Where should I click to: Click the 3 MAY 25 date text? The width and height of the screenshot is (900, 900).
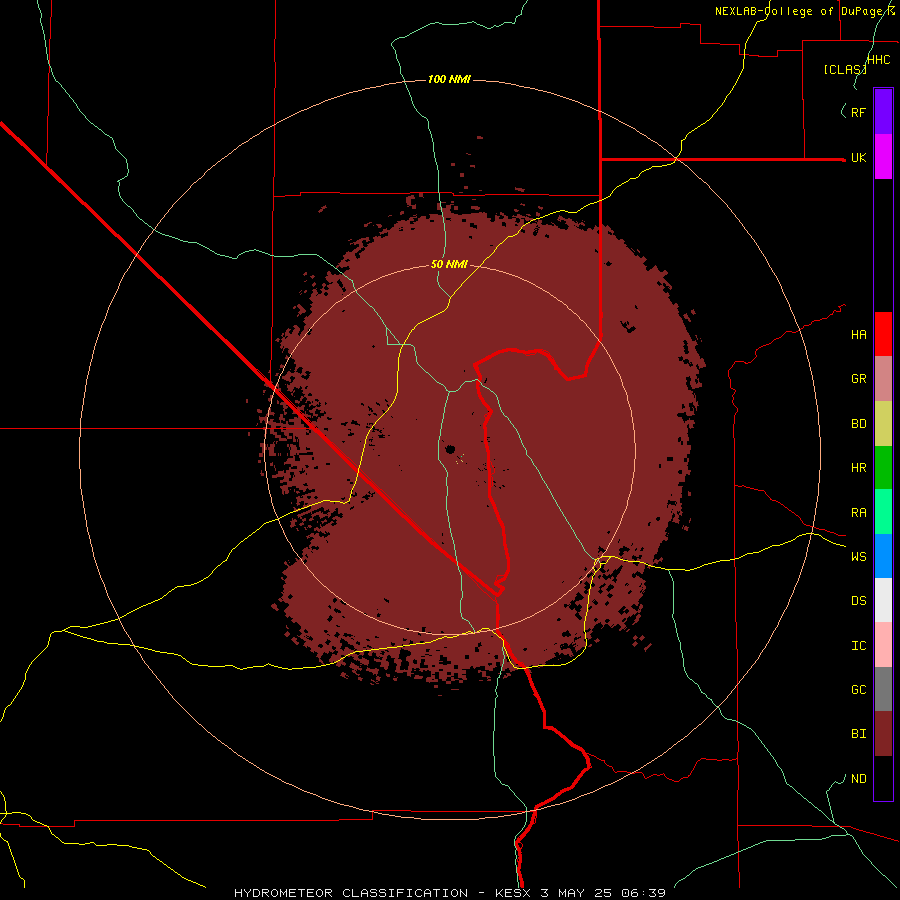tap(577, 893)
